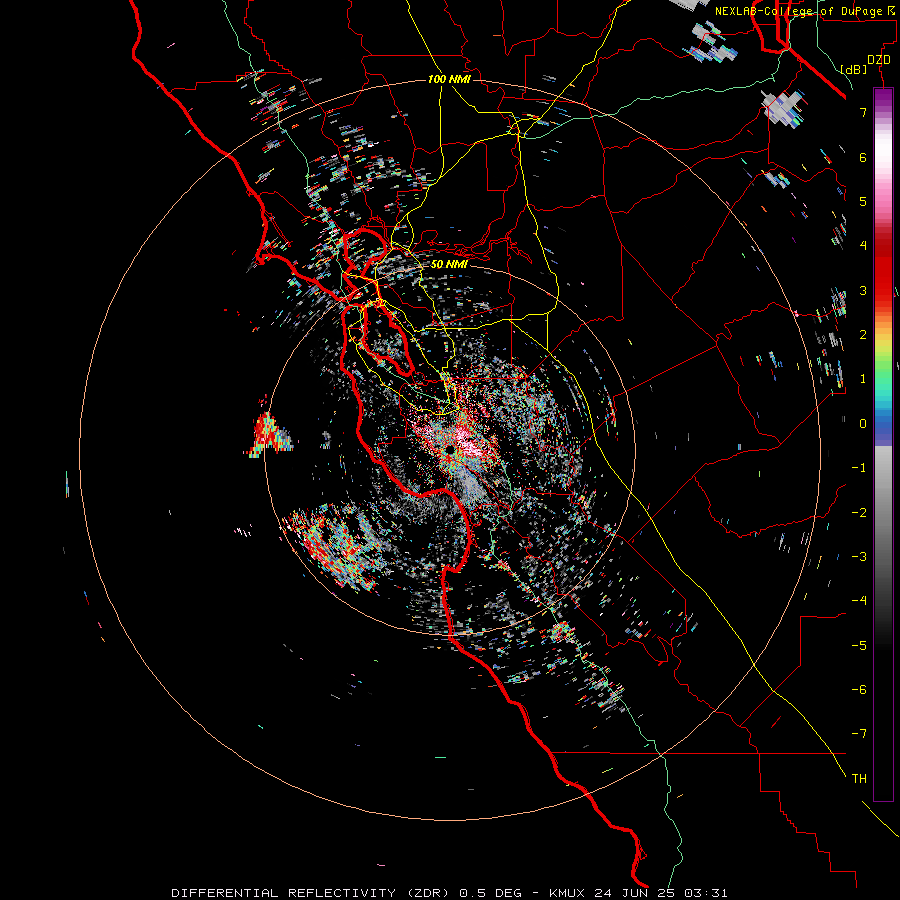Screen dimensions: 900x900
Task: Click the "TH" threshold label on the scale
Action: pos(859,779)
